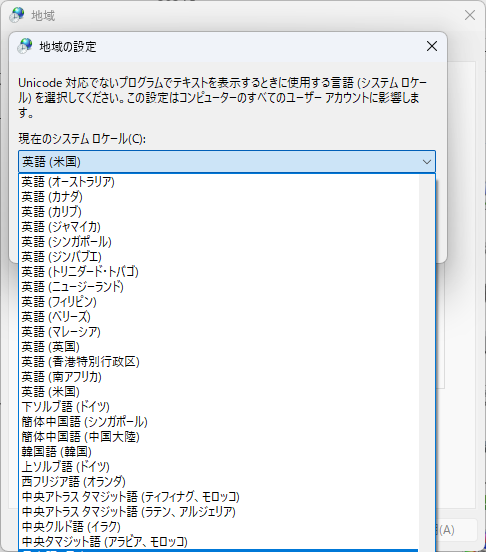Pick 中央クルド語 (イラク) locale
Viewport: 486px width, 552px height.
pyautogui.click(x=219, y=527)
